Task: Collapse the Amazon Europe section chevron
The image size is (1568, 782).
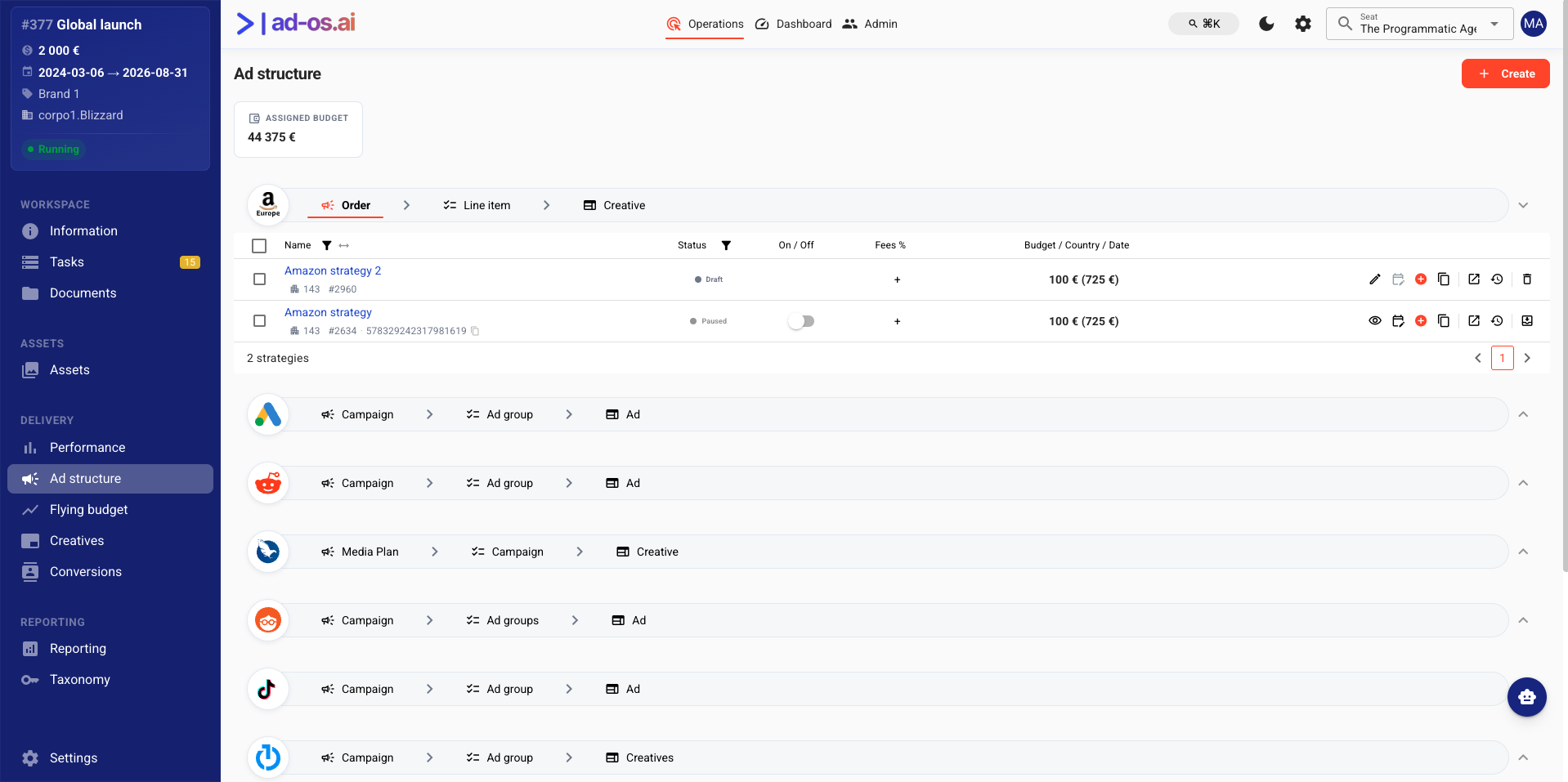Action: coord(1523,205)
